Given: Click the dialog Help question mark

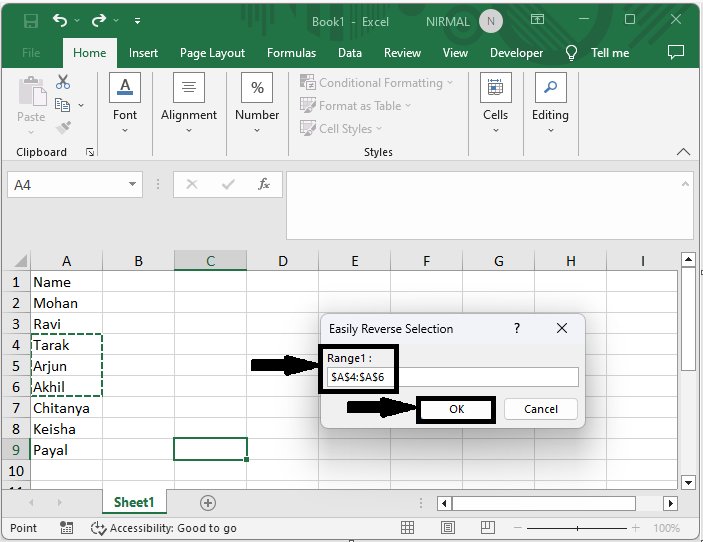Looking at the screenshot, I should (x=517, y=328).
